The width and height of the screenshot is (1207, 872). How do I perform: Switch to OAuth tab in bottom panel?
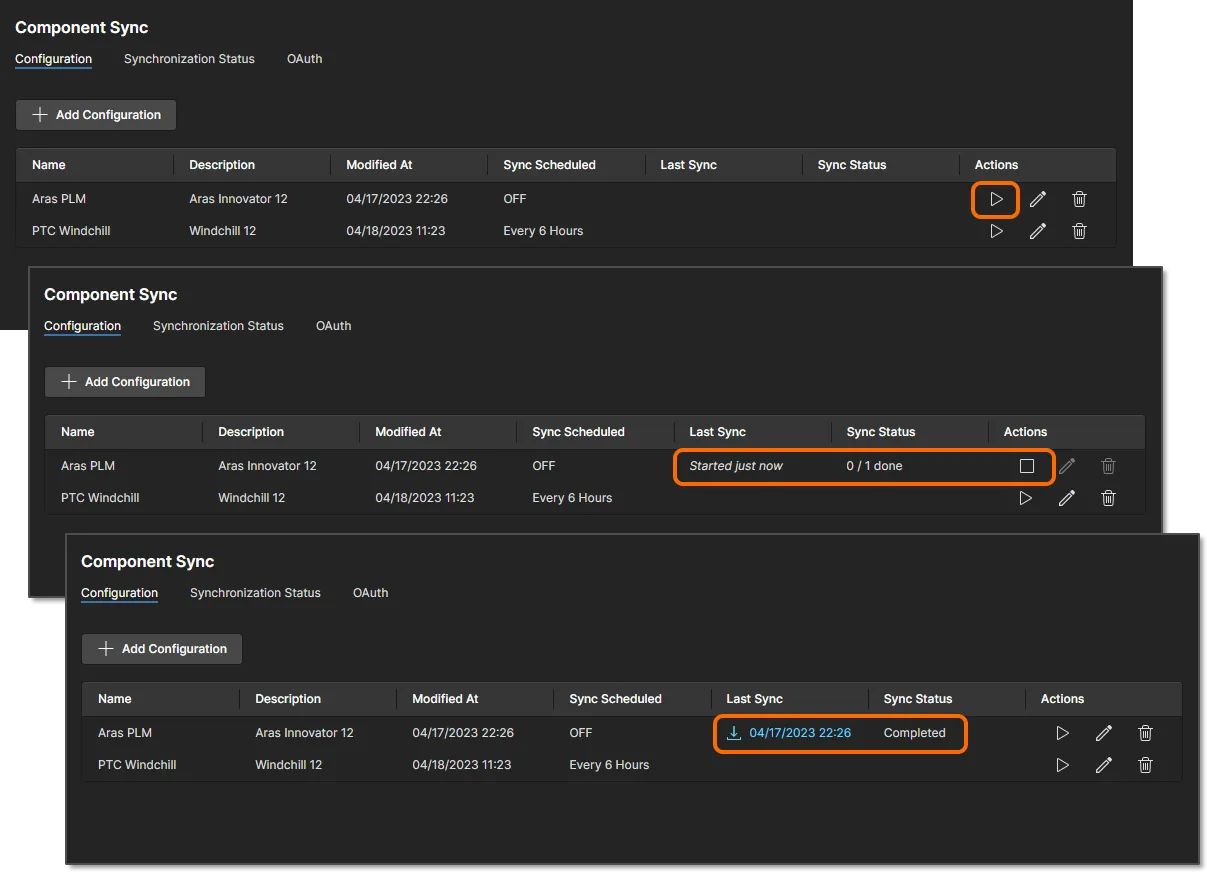[x=370, y=593]
